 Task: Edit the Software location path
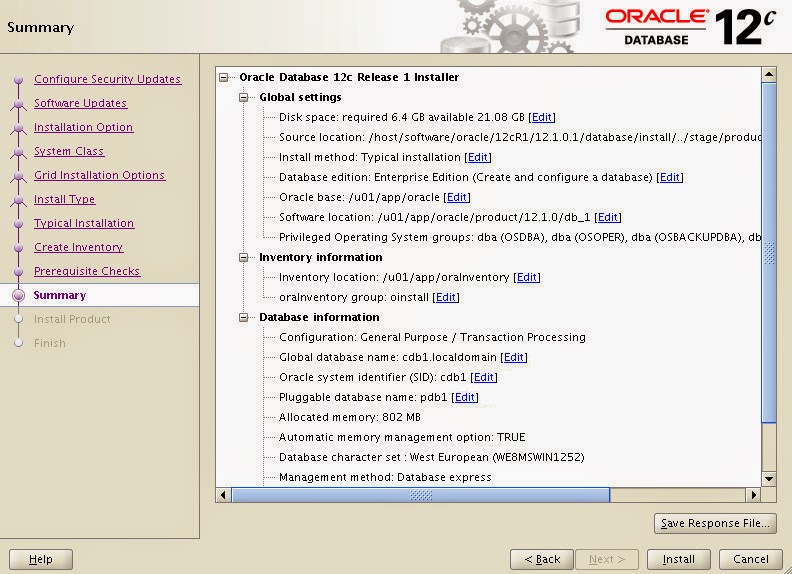tap(608, 217)
